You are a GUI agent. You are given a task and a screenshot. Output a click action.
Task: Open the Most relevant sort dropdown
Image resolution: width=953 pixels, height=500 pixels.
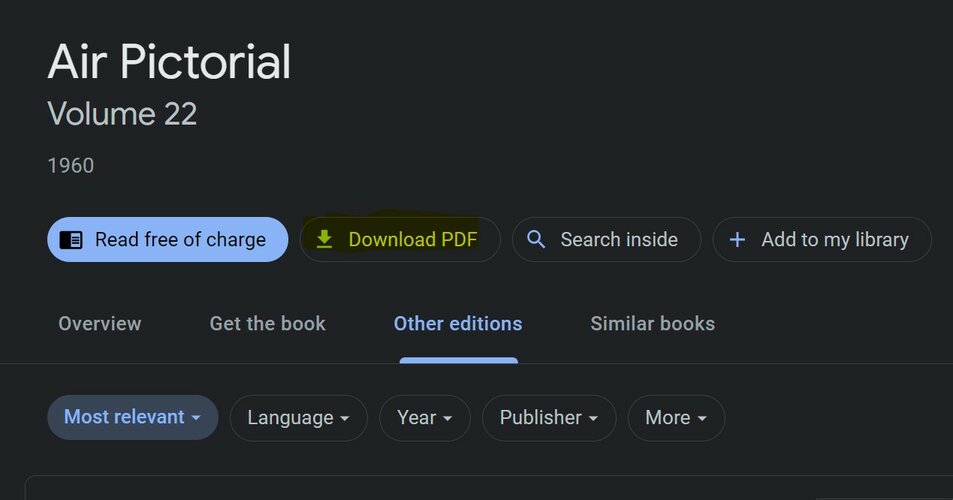tap(132, 417)
